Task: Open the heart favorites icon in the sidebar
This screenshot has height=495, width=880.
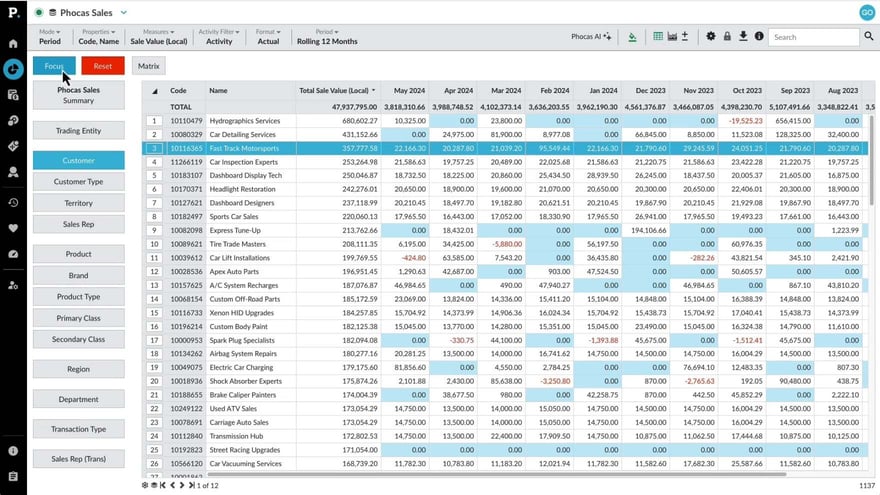Action: click(13, 228)
